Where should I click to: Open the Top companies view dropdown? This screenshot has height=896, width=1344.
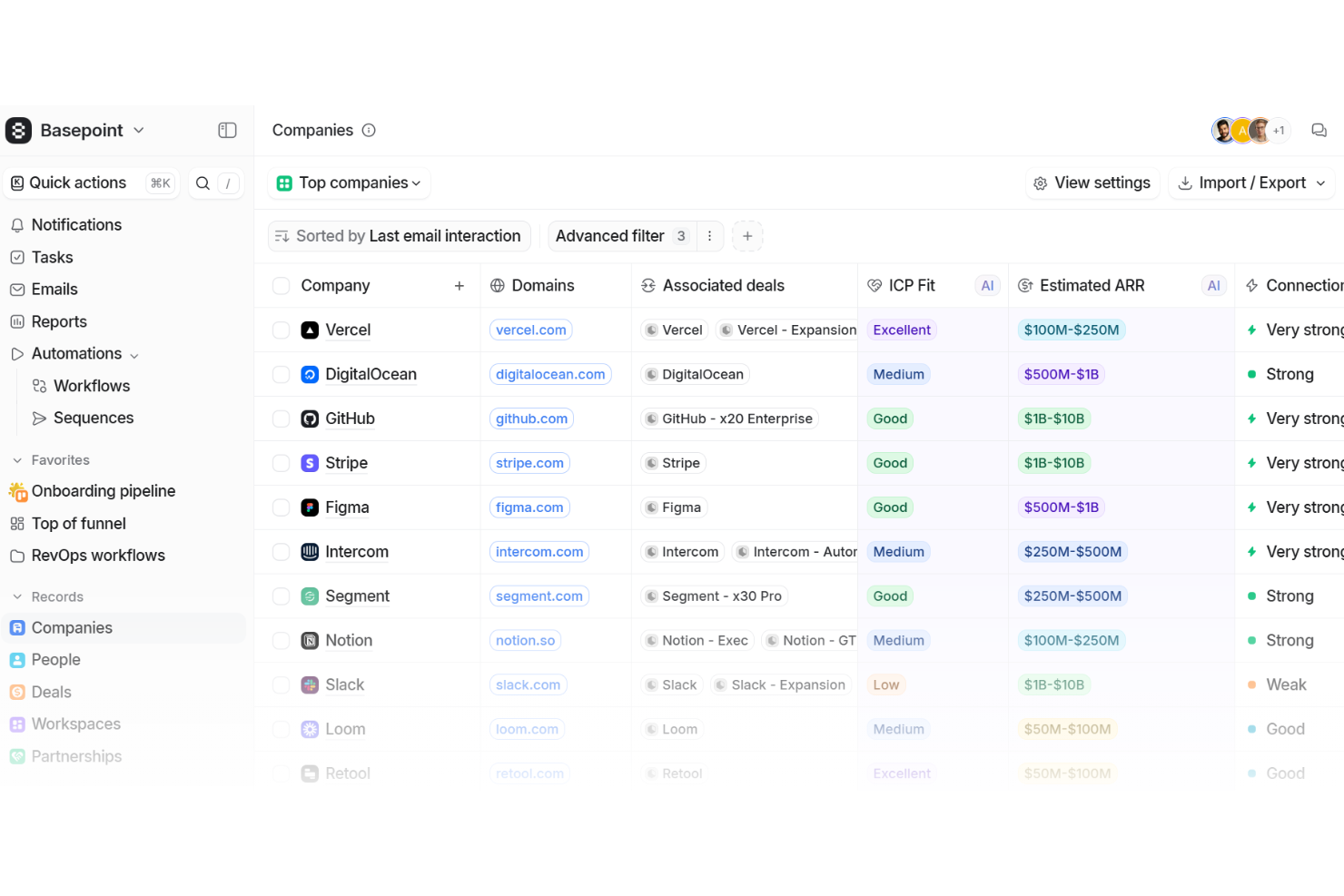pos(349,182)
